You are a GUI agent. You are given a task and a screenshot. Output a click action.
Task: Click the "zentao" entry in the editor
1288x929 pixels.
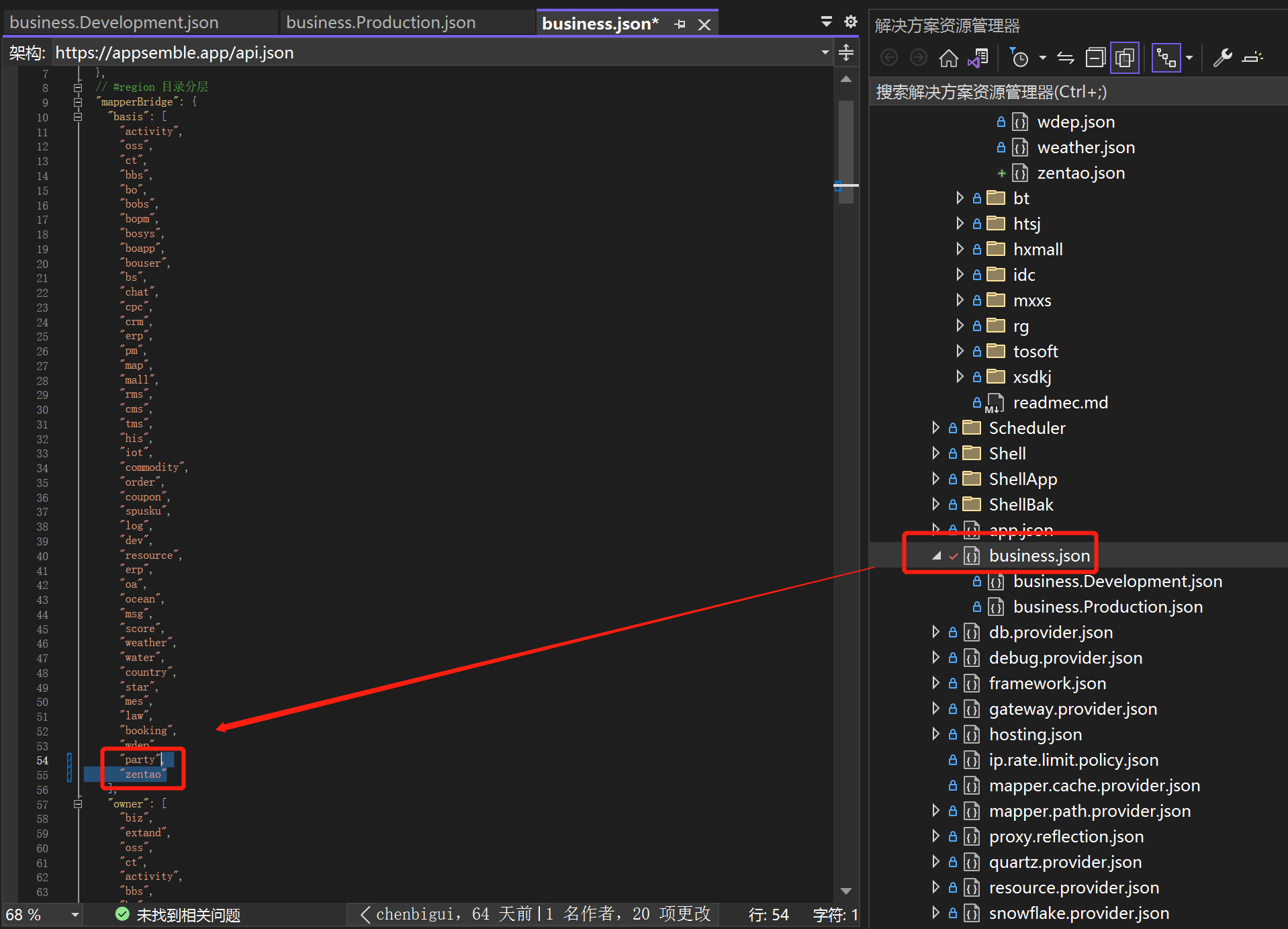tap(143, 775)
